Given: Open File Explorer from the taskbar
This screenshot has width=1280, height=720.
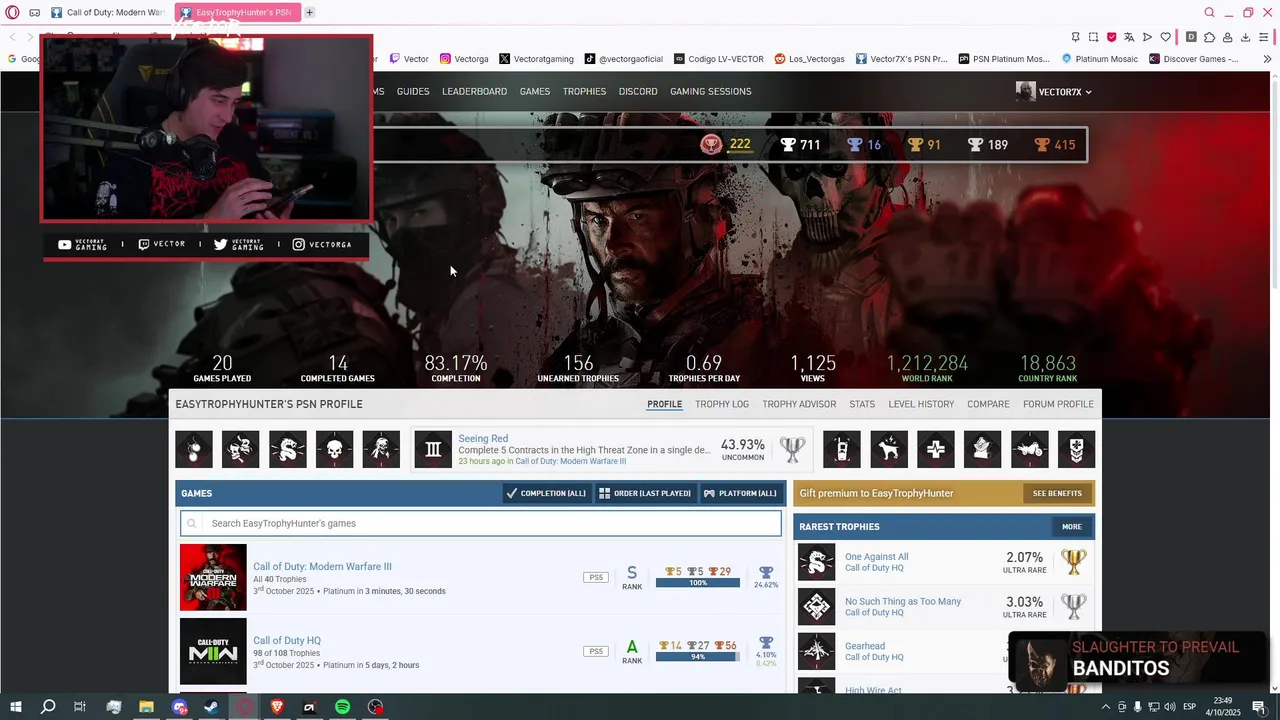Looking at the screenshot, I should [x=146, y=707].
